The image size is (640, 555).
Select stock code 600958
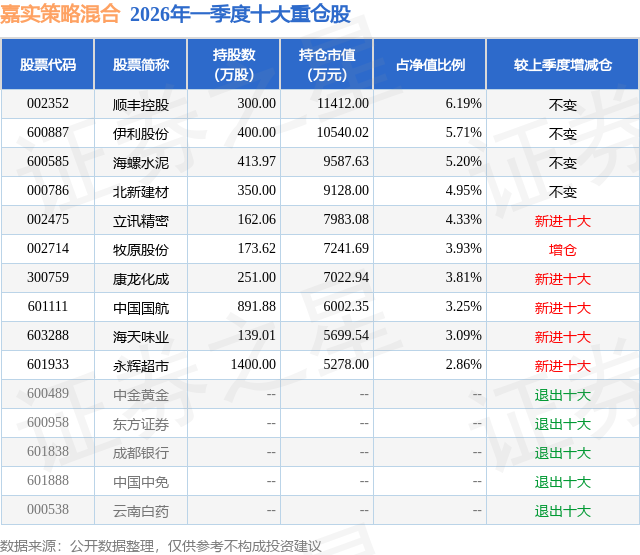click(x=48, y=422)
